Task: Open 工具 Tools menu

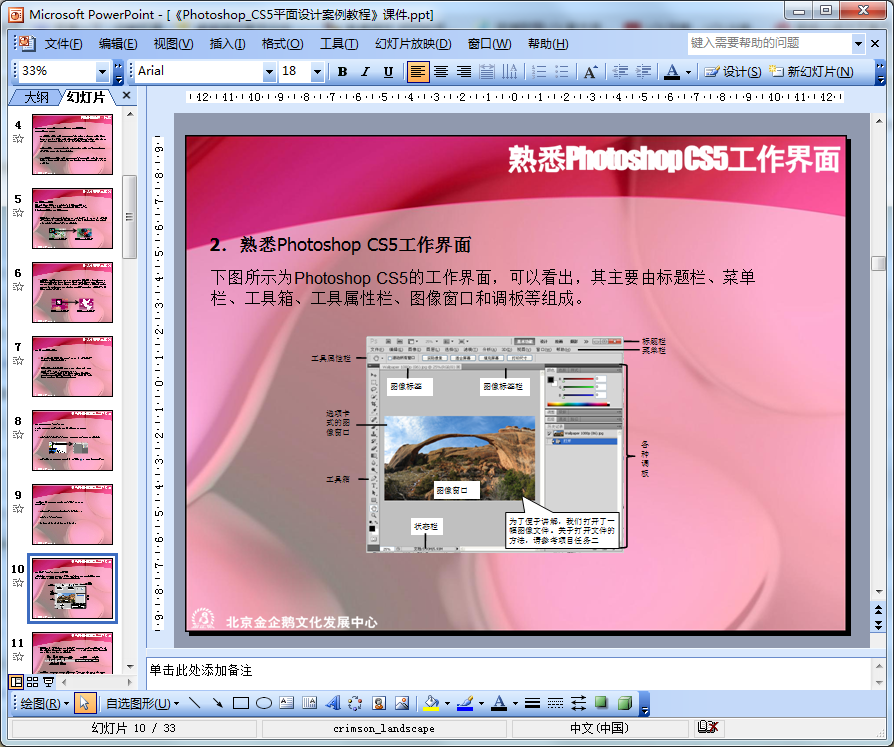Action: pos(339,44)
